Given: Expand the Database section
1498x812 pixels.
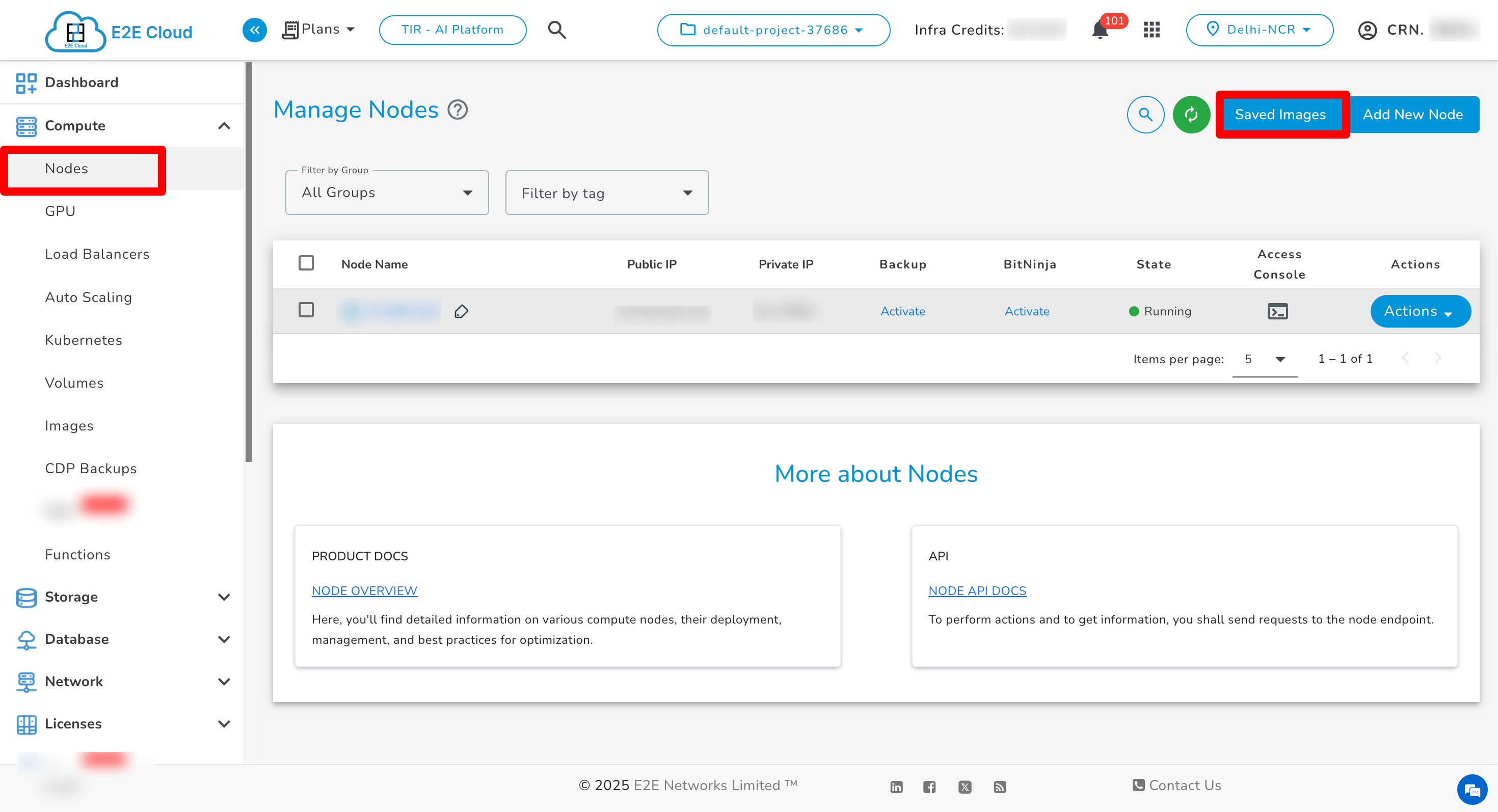Looking at the screenshot, I should coord(224,639).
